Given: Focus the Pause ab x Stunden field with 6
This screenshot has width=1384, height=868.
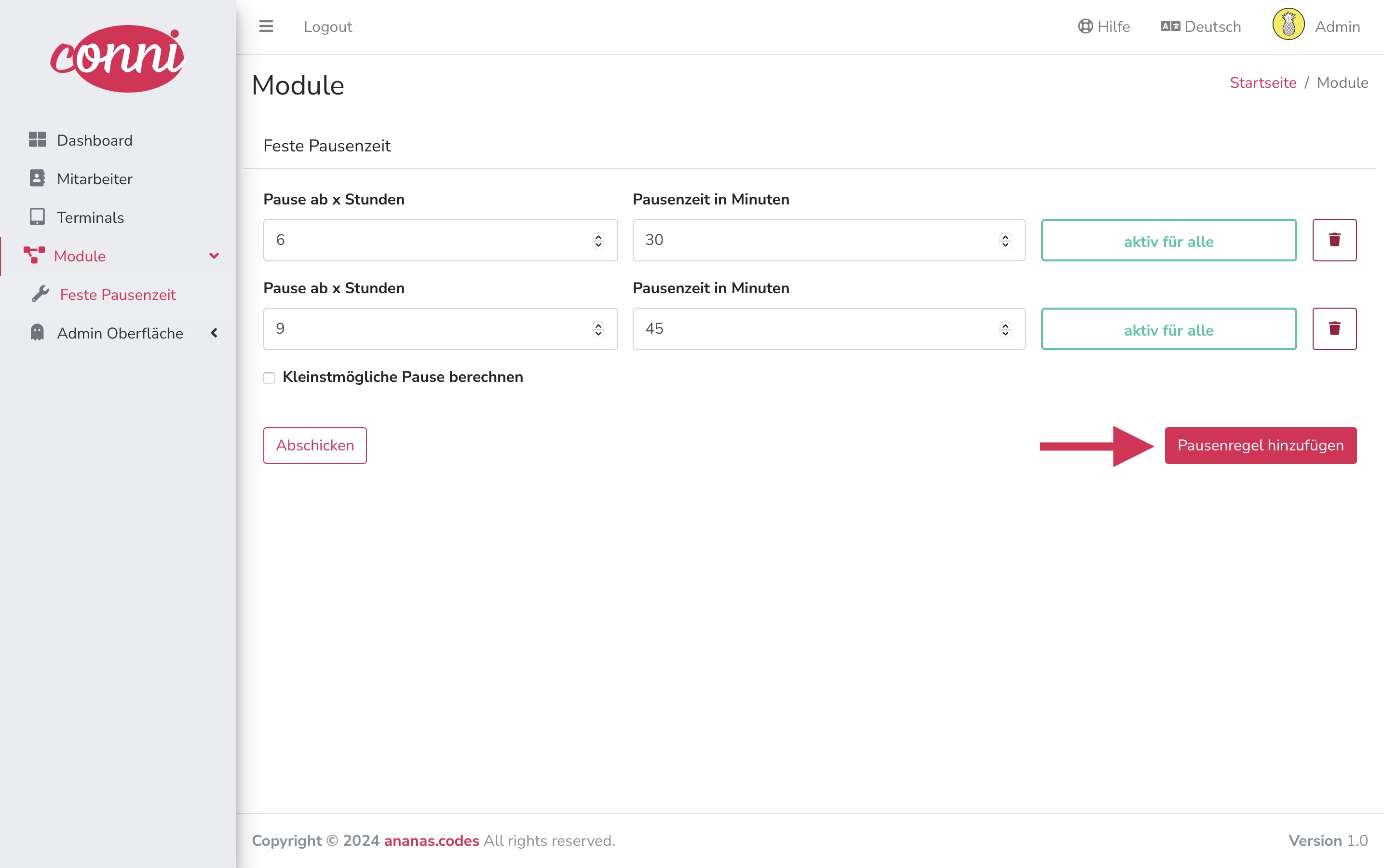Looking at the screenshot, I should click(440, 240).
